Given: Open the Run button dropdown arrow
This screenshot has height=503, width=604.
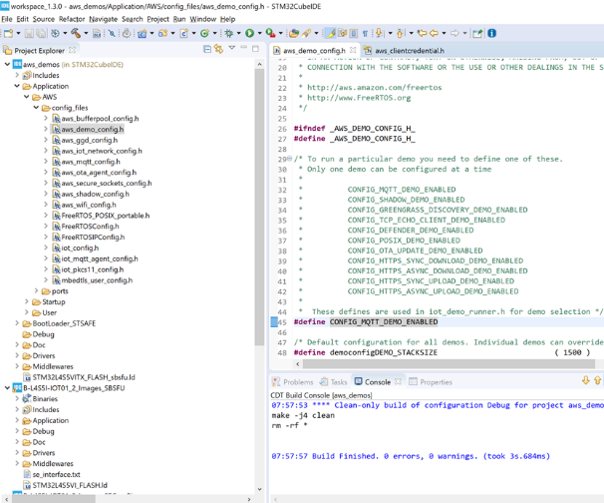Looking at the screenshot, I should 260,34.
